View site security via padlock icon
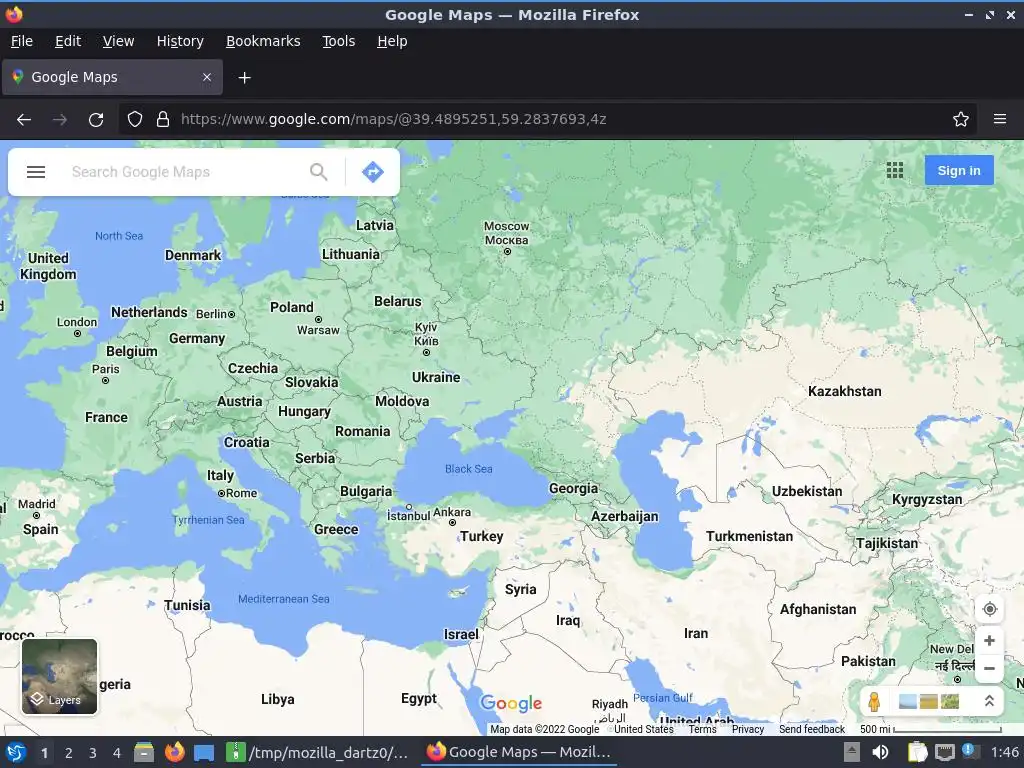This screenshot has height=768, width=1024. pos(163,120)
